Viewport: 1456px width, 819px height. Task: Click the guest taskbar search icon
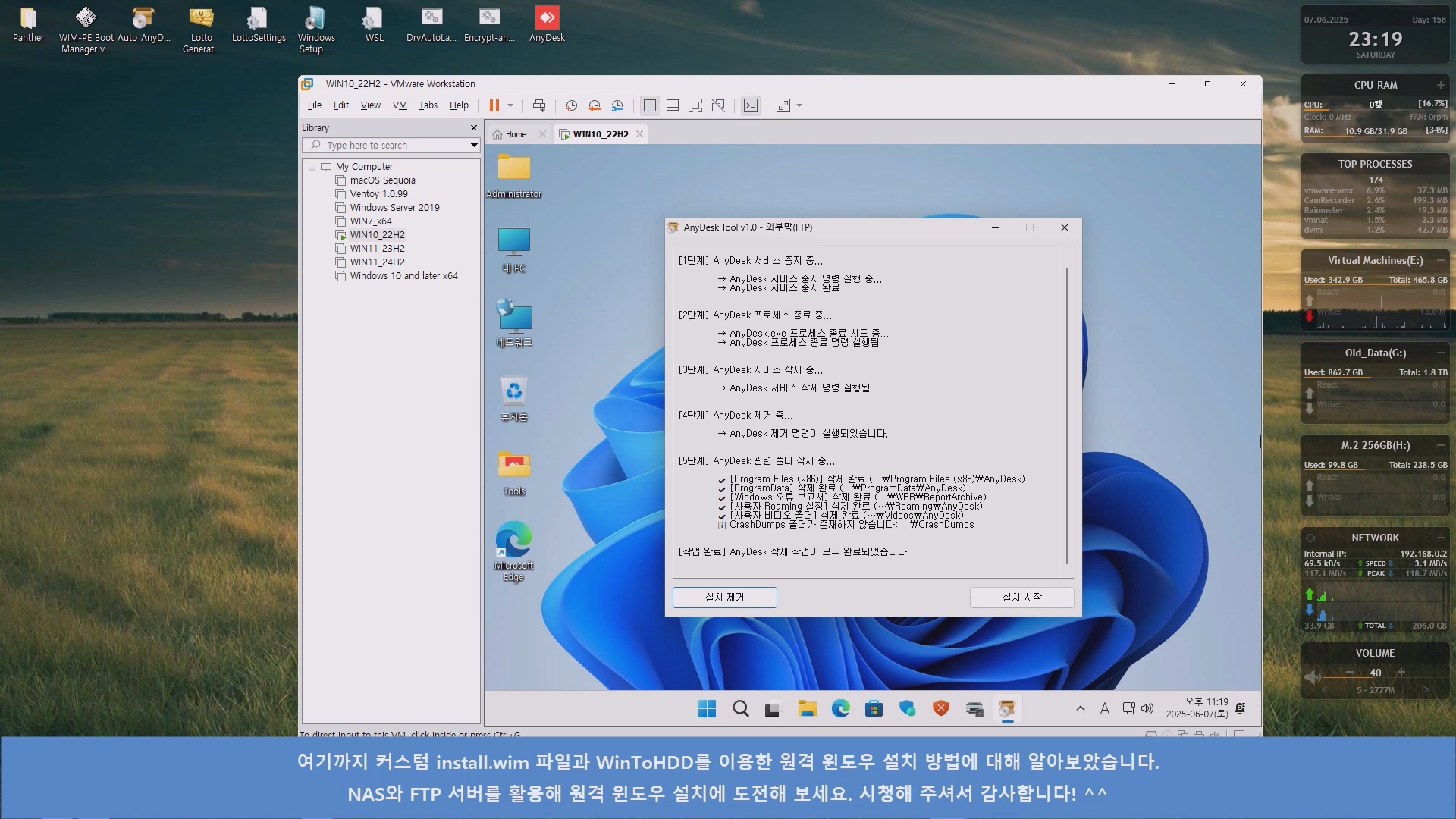[x=741, y=709]
